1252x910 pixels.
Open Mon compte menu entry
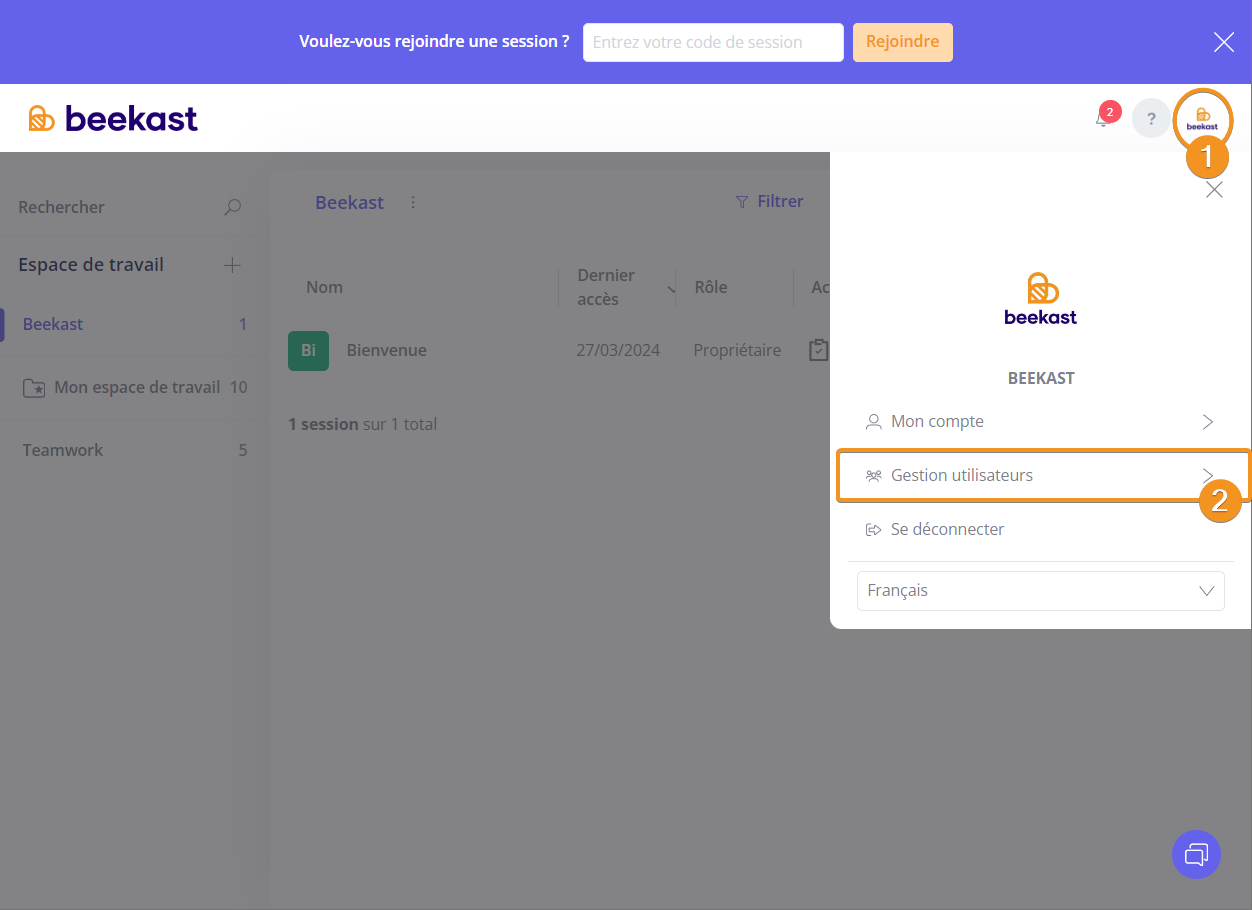click(x=1040, y=422)
